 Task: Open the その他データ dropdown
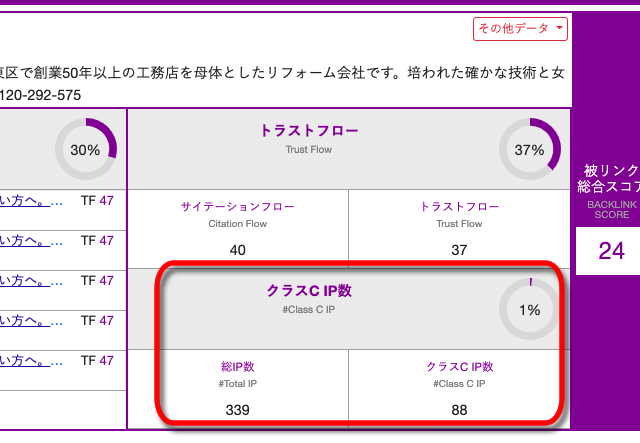[520, 29]
